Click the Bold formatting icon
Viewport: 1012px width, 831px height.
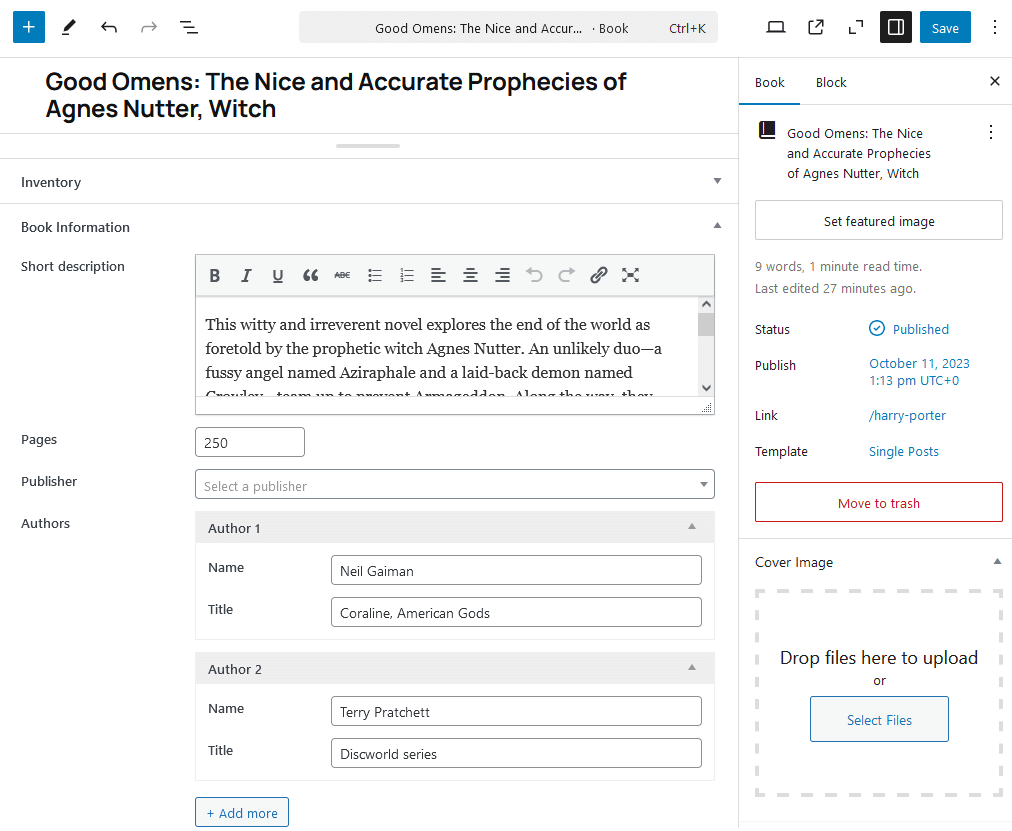214,275
